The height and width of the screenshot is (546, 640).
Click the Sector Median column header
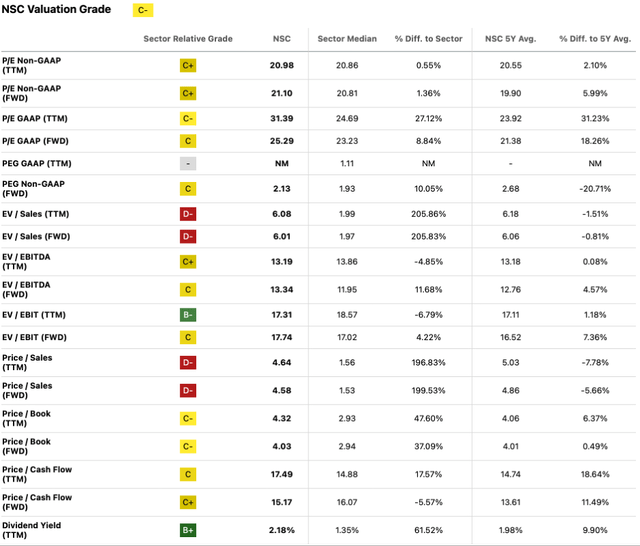coord(347,39)
